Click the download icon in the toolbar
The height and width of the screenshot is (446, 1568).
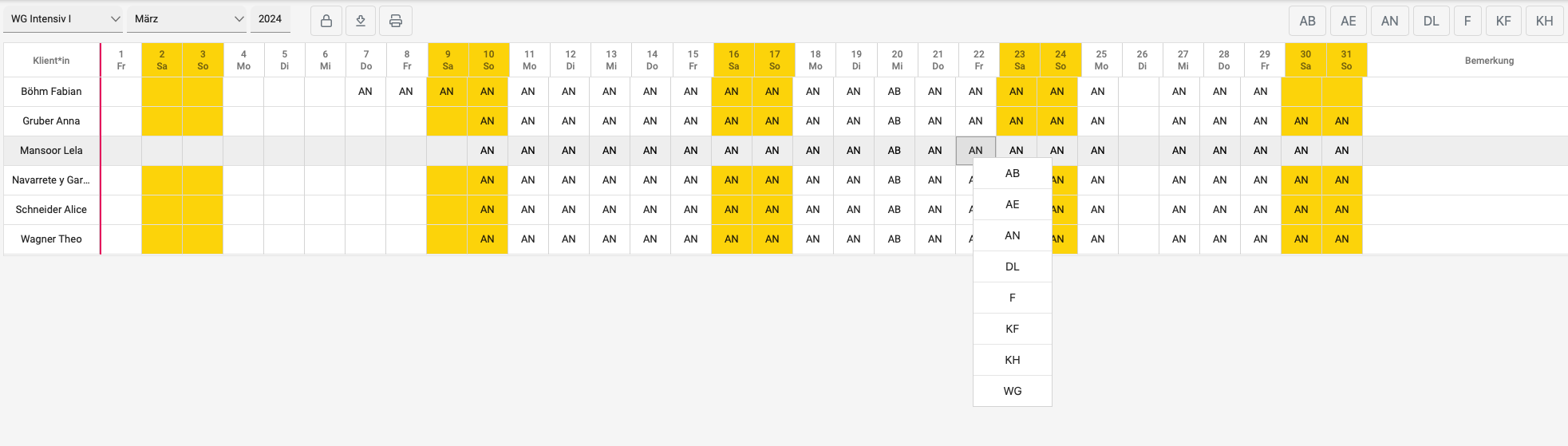[x=361, y=21]
